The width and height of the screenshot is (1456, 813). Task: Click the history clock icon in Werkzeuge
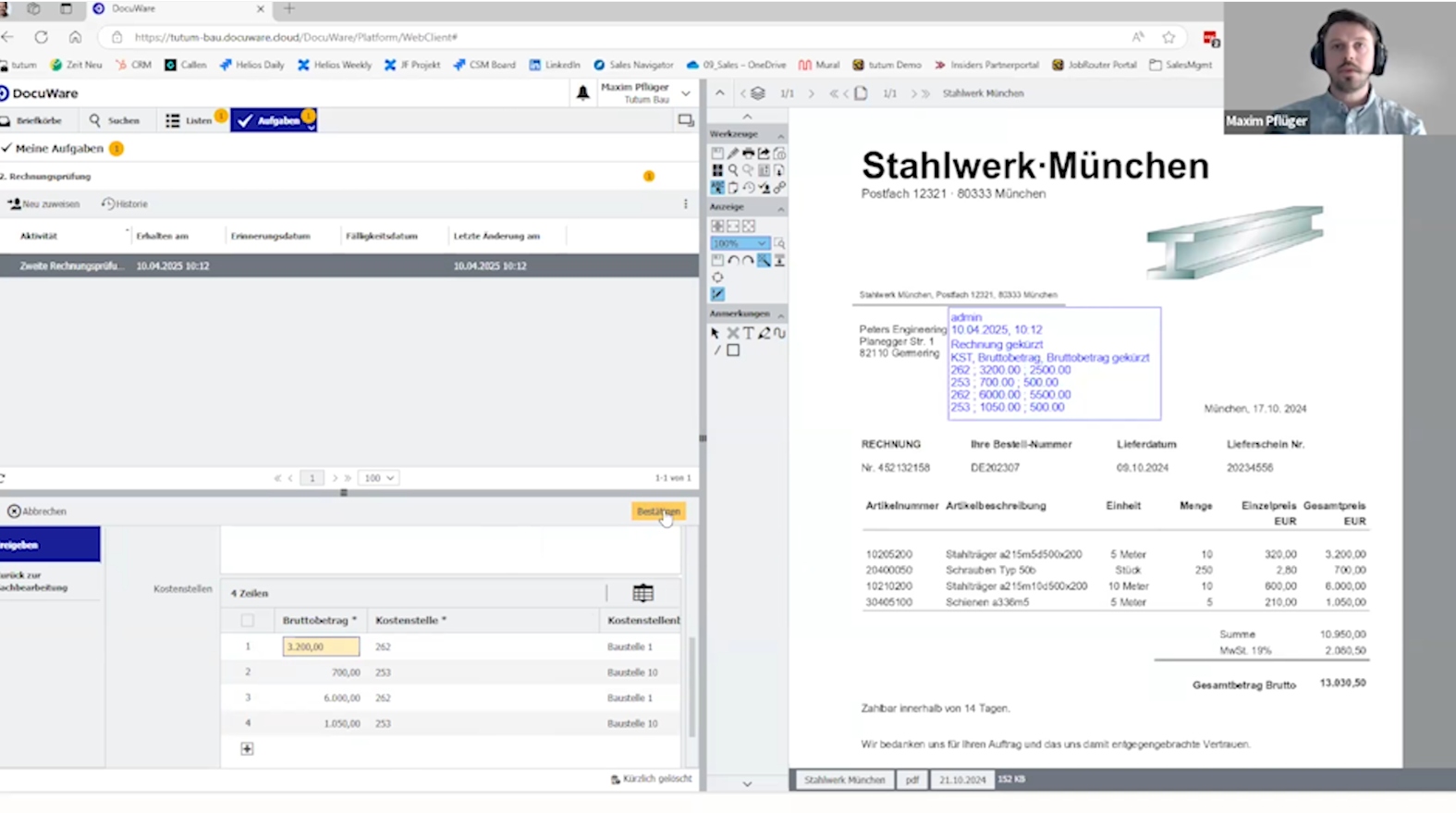(x=749, y=188)
